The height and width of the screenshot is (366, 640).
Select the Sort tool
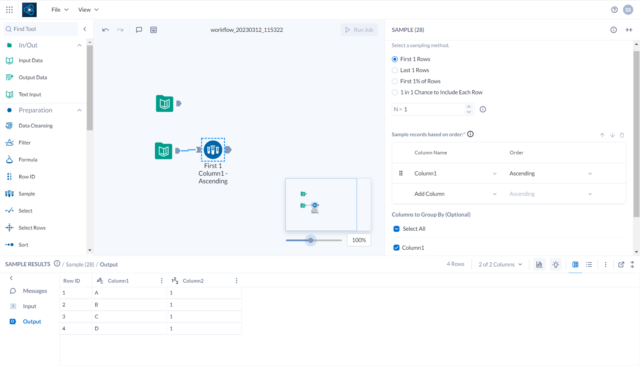tap(17, 245)
